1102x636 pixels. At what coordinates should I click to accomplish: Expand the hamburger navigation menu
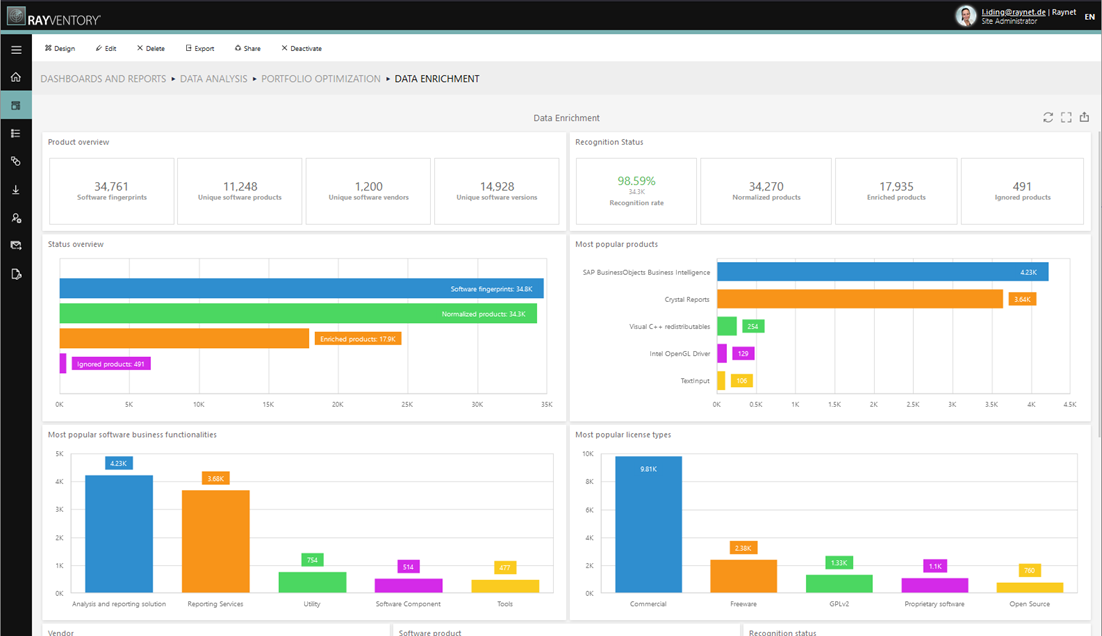pyautogui.click(x=16, y=49)
